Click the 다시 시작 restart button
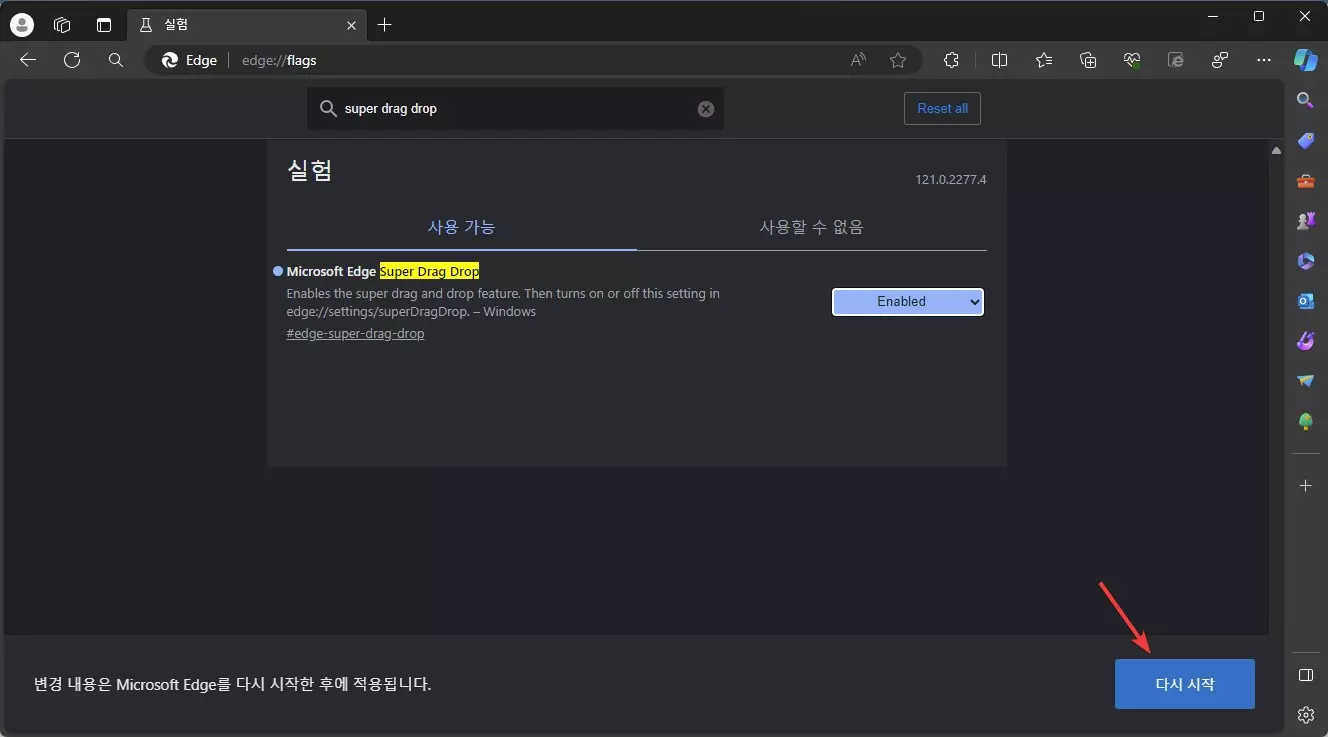This screenshot has width=1328, height=737. pos(1185,684)
